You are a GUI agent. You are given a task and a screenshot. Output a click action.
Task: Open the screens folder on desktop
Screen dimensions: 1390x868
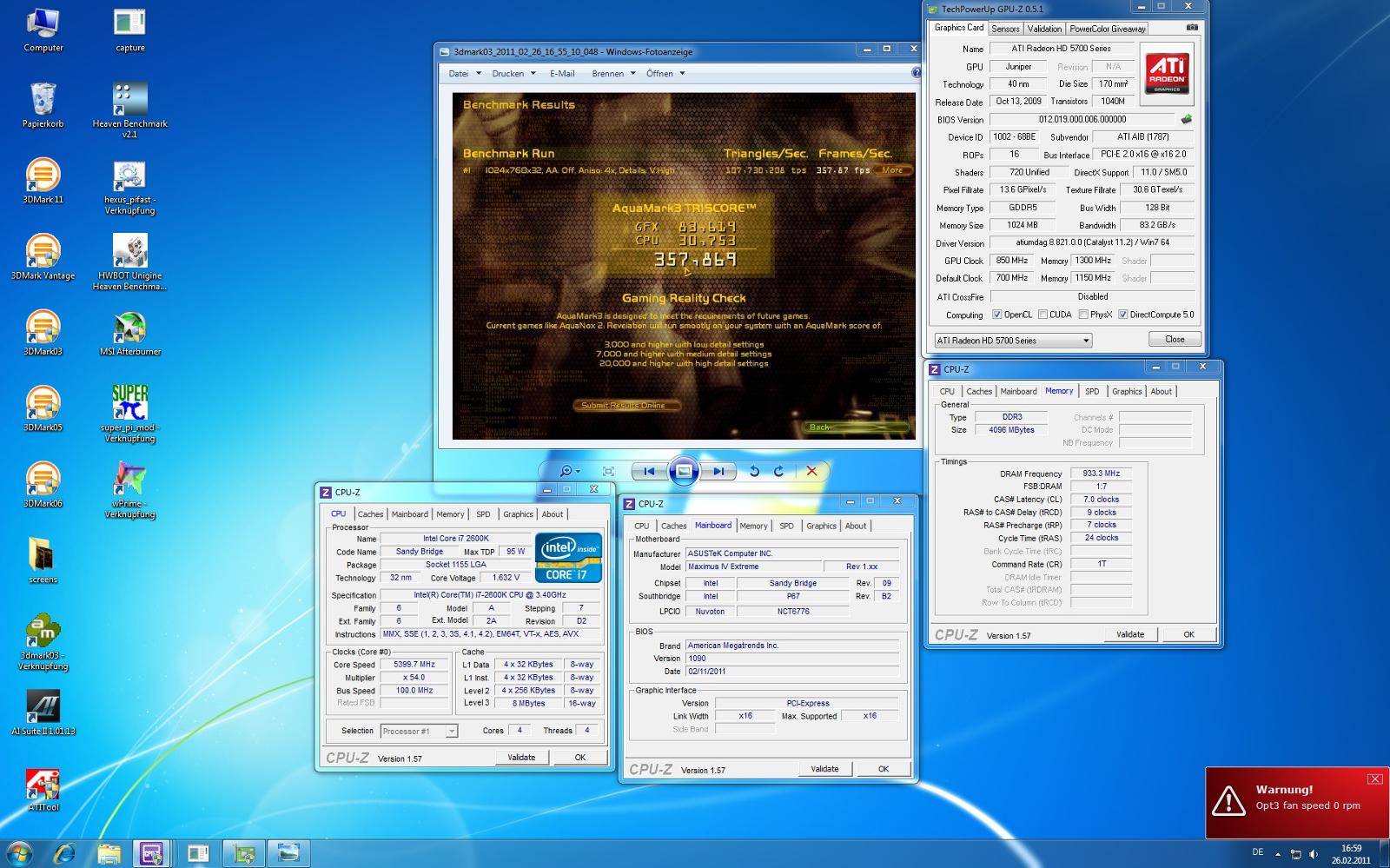(43, 560)
